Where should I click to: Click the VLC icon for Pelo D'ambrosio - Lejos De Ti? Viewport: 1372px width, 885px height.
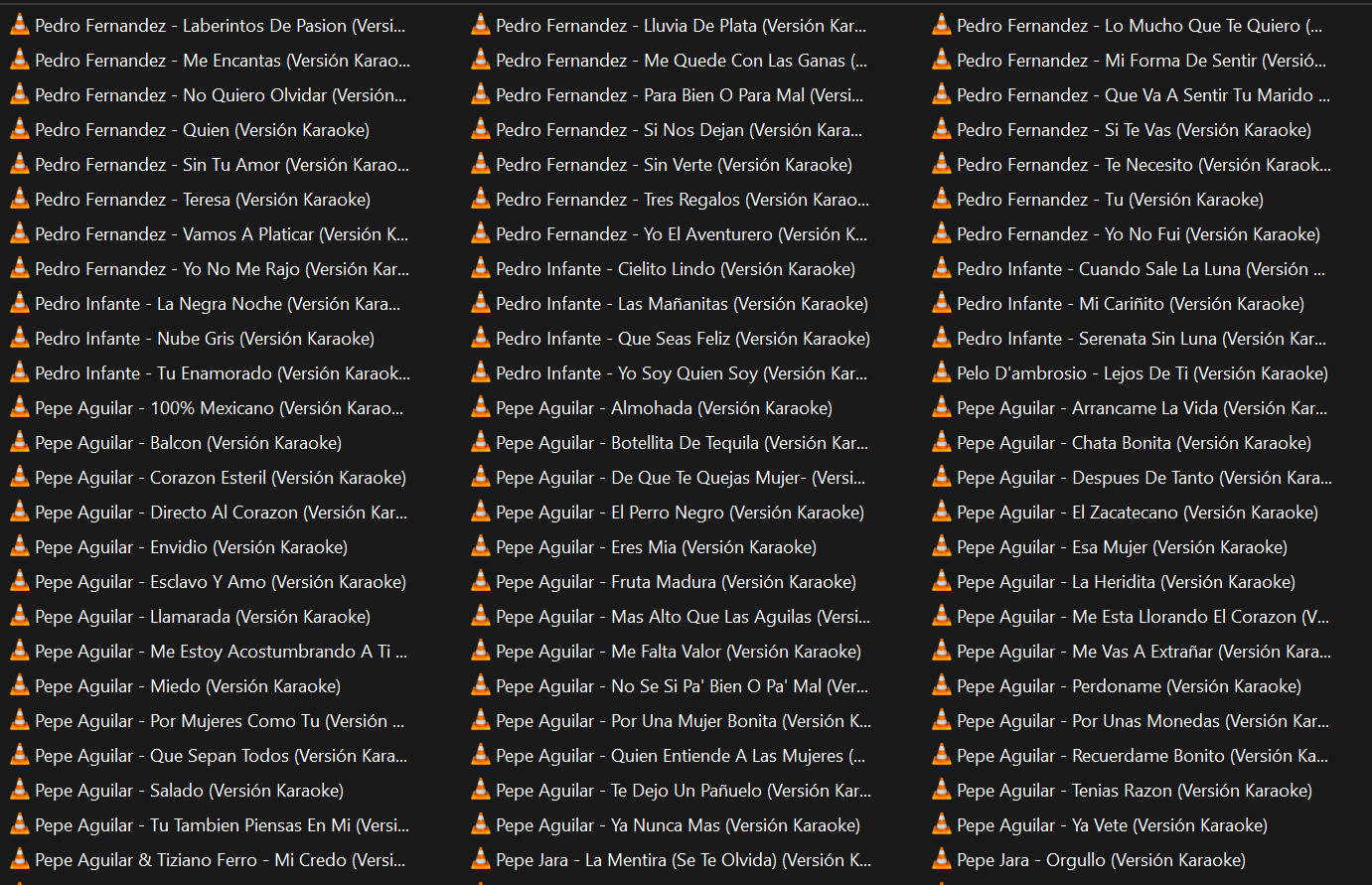[x=941, y=373]
